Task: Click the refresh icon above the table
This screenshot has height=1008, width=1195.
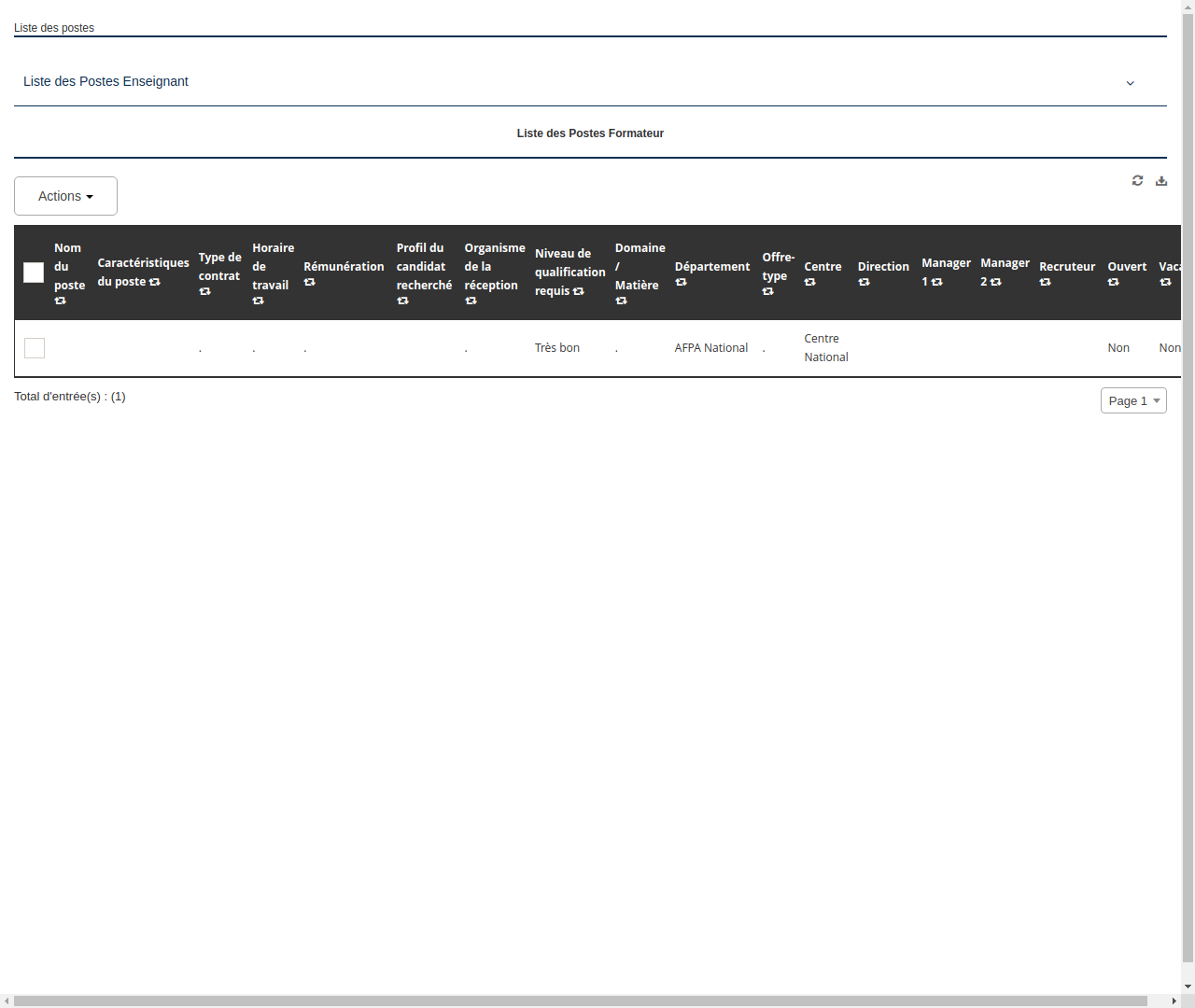Action: point(1137,180)
